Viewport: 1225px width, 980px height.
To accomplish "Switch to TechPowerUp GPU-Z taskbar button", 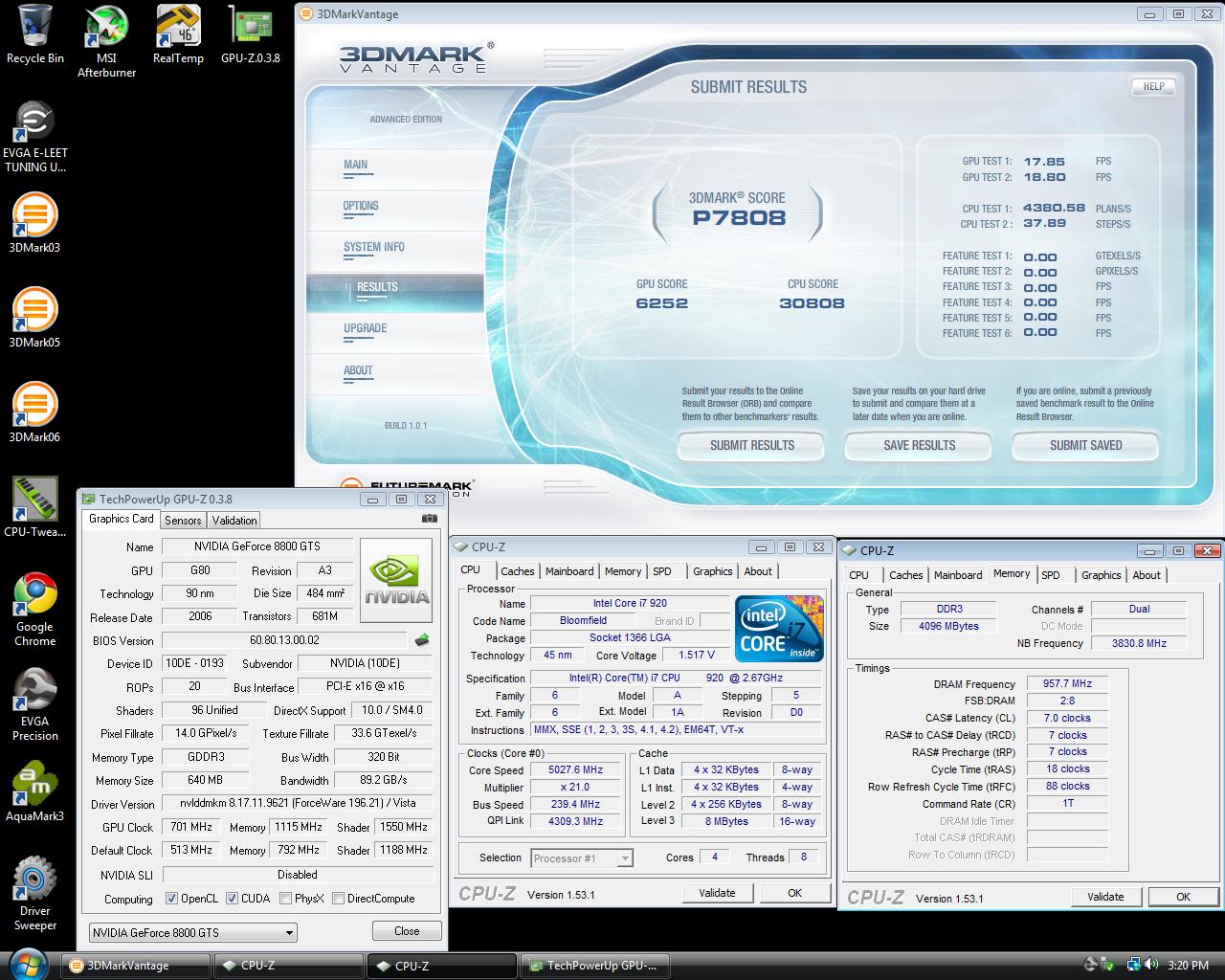I will click(x=595, y=966).
